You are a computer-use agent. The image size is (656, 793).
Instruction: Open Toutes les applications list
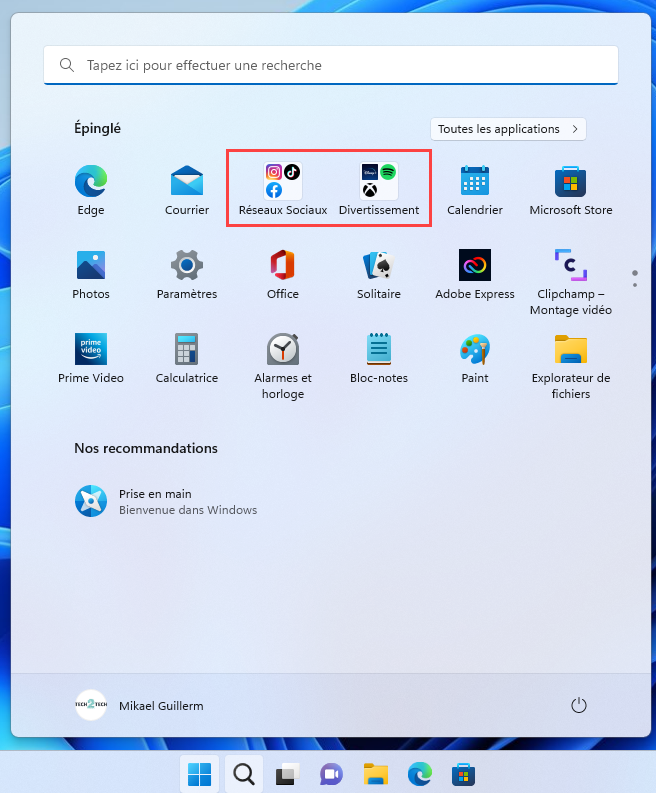click(x=508, y=129)
